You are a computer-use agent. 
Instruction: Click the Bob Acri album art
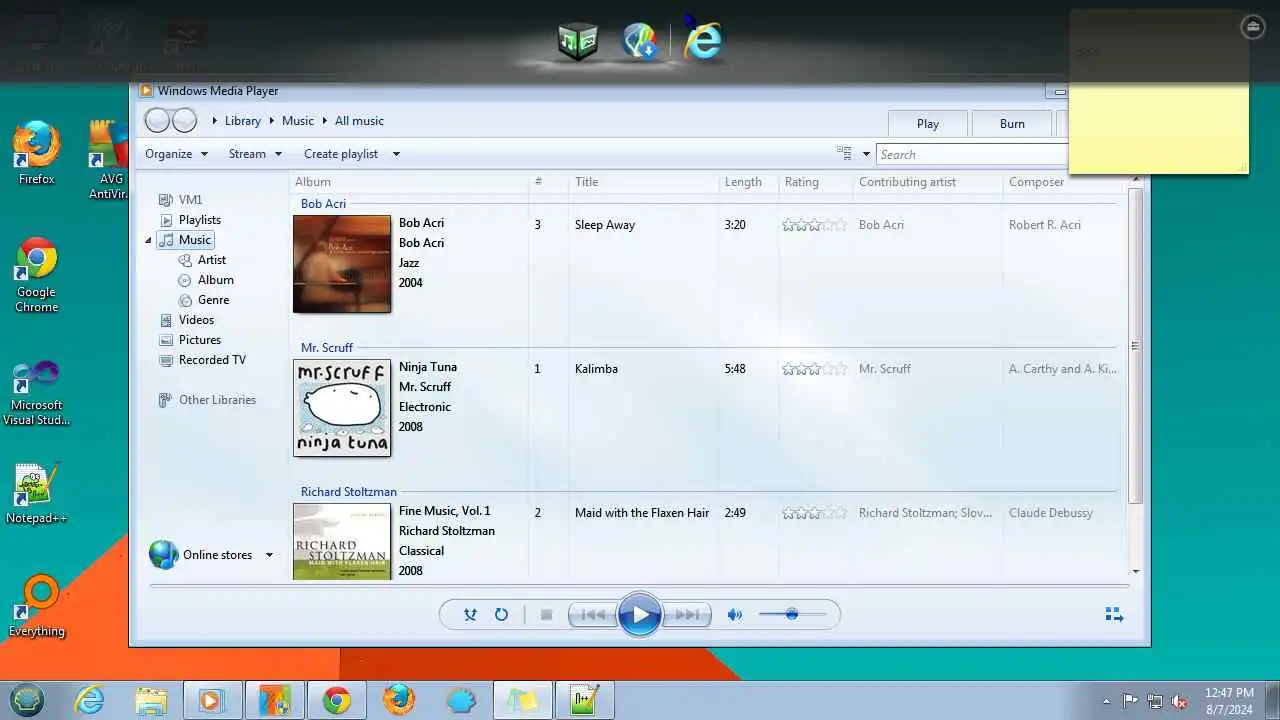pos(342,264)
